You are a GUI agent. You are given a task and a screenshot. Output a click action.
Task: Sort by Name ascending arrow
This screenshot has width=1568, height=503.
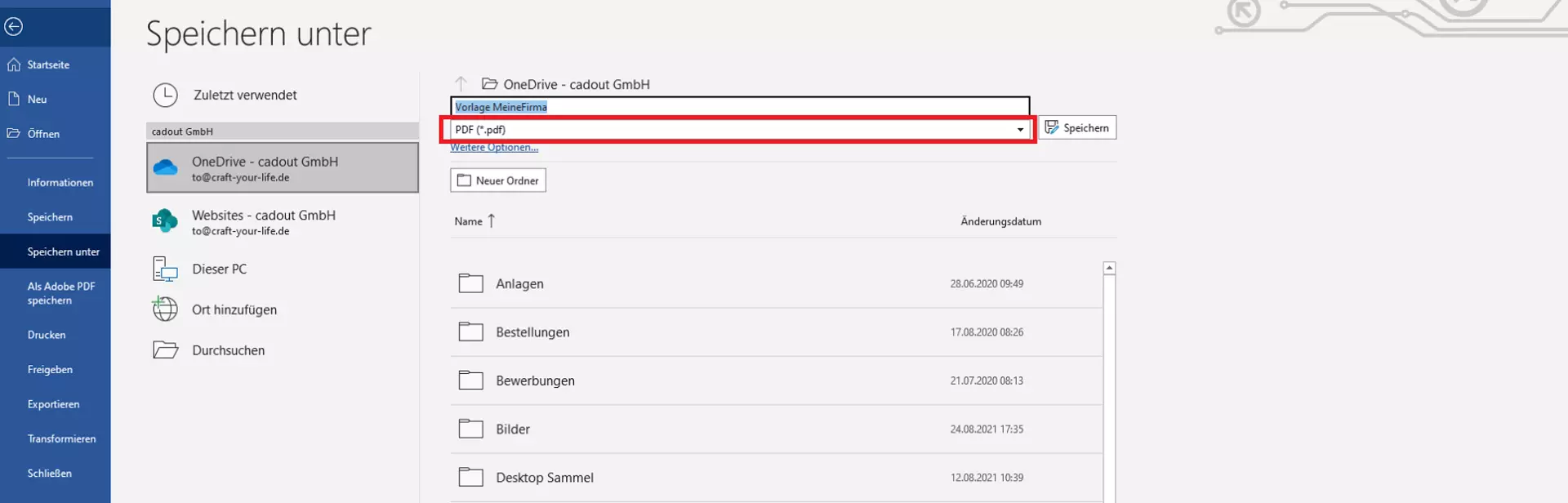[492, 220]
